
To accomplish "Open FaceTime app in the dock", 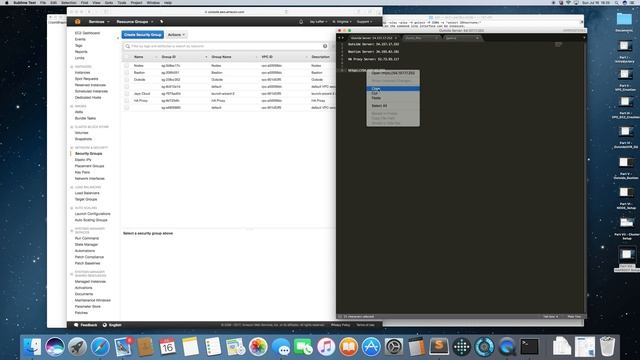I will (303, 347).
